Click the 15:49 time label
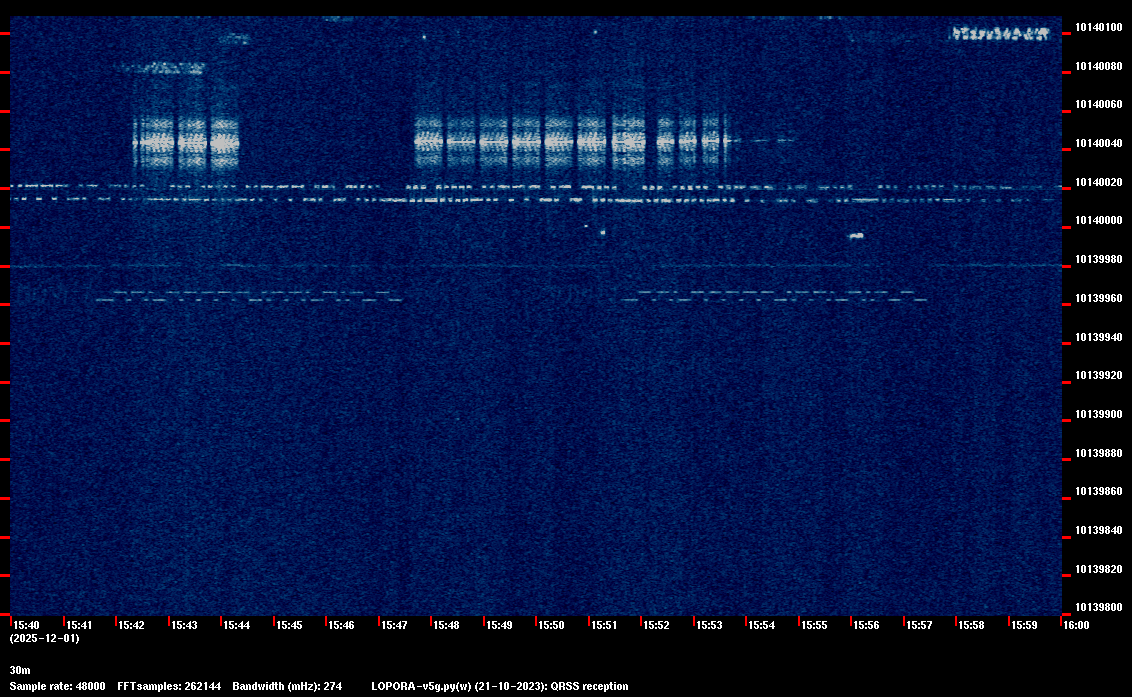This screenshot has width=1132, height=697. click(499, 625)
